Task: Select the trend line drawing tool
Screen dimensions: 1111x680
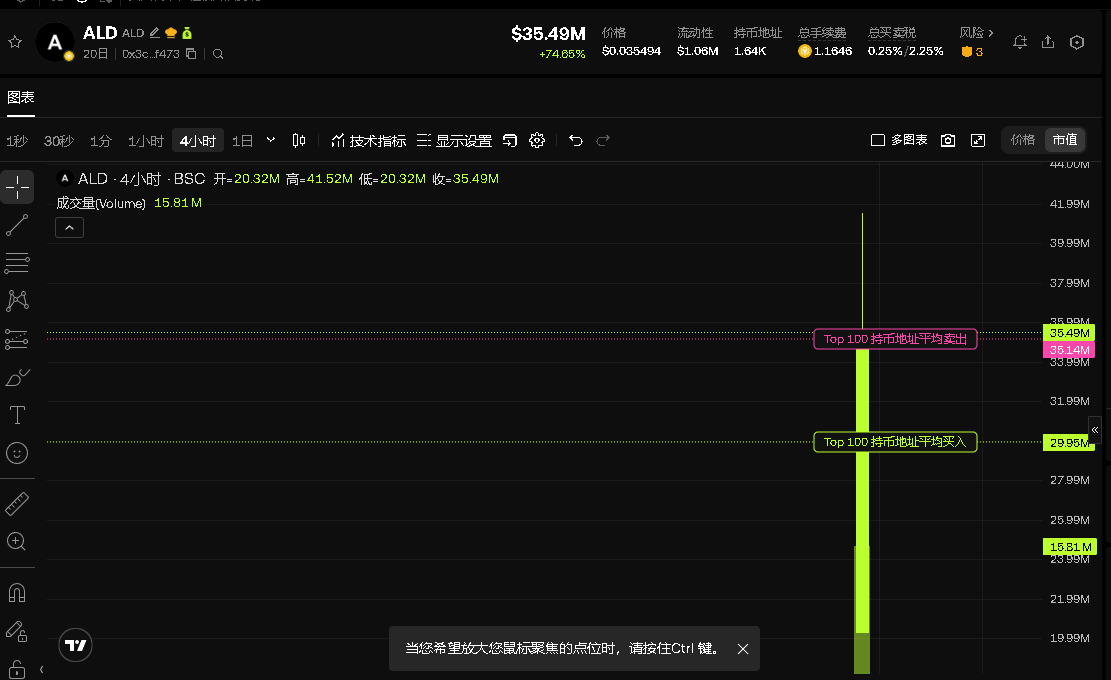Action: (x=17, y=225)
